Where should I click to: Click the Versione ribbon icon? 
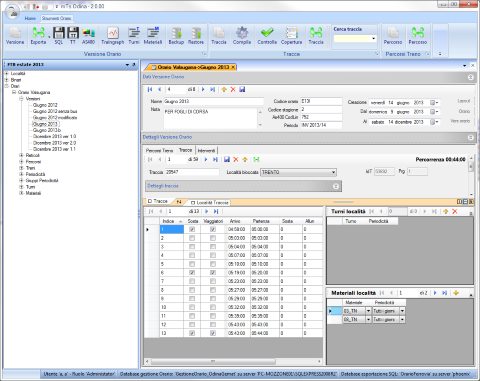15,36
